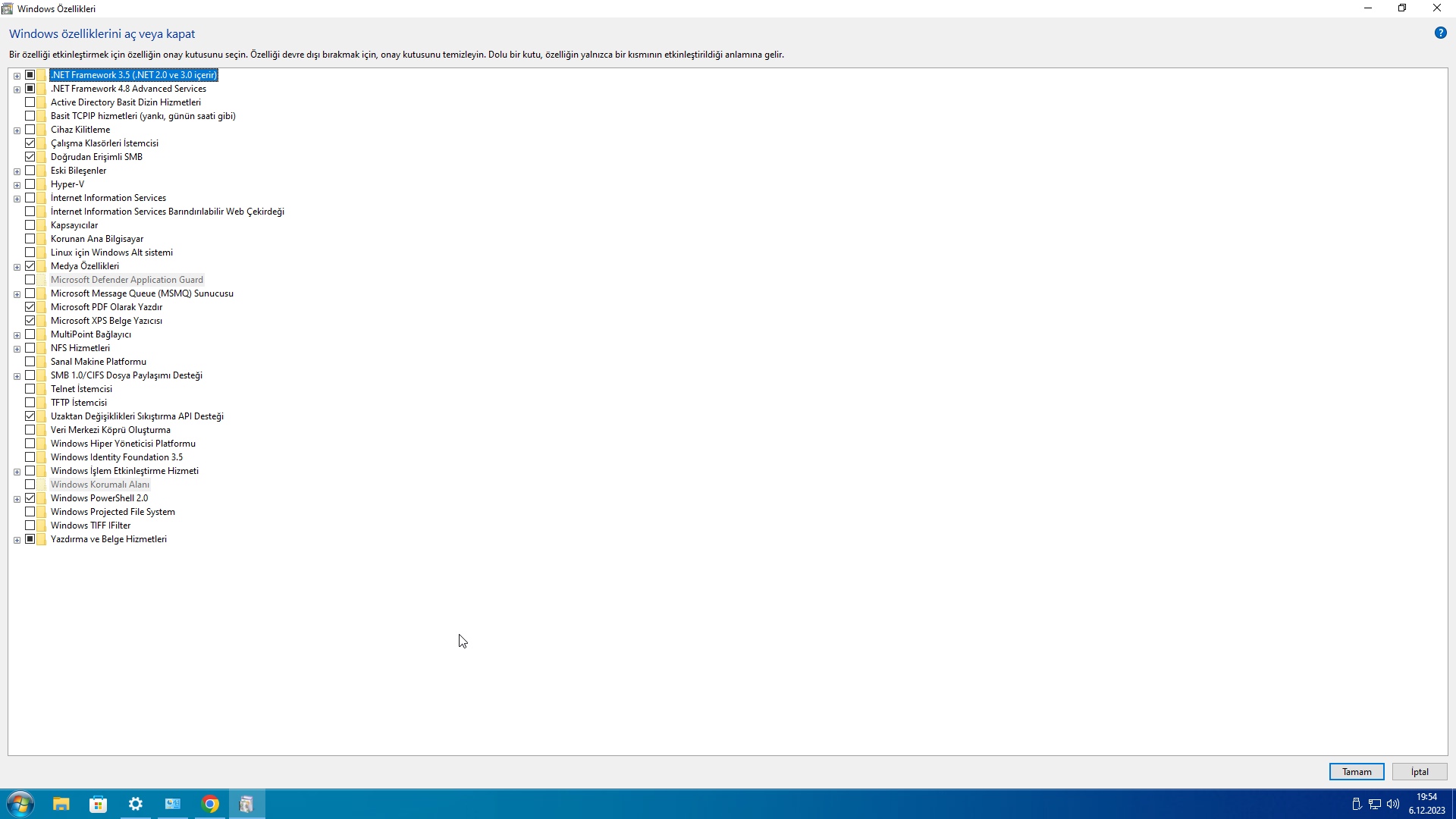
Task: Enable Active Directory Basit Dizin Hizmetleri checkbox
Action: coord(30,102)
